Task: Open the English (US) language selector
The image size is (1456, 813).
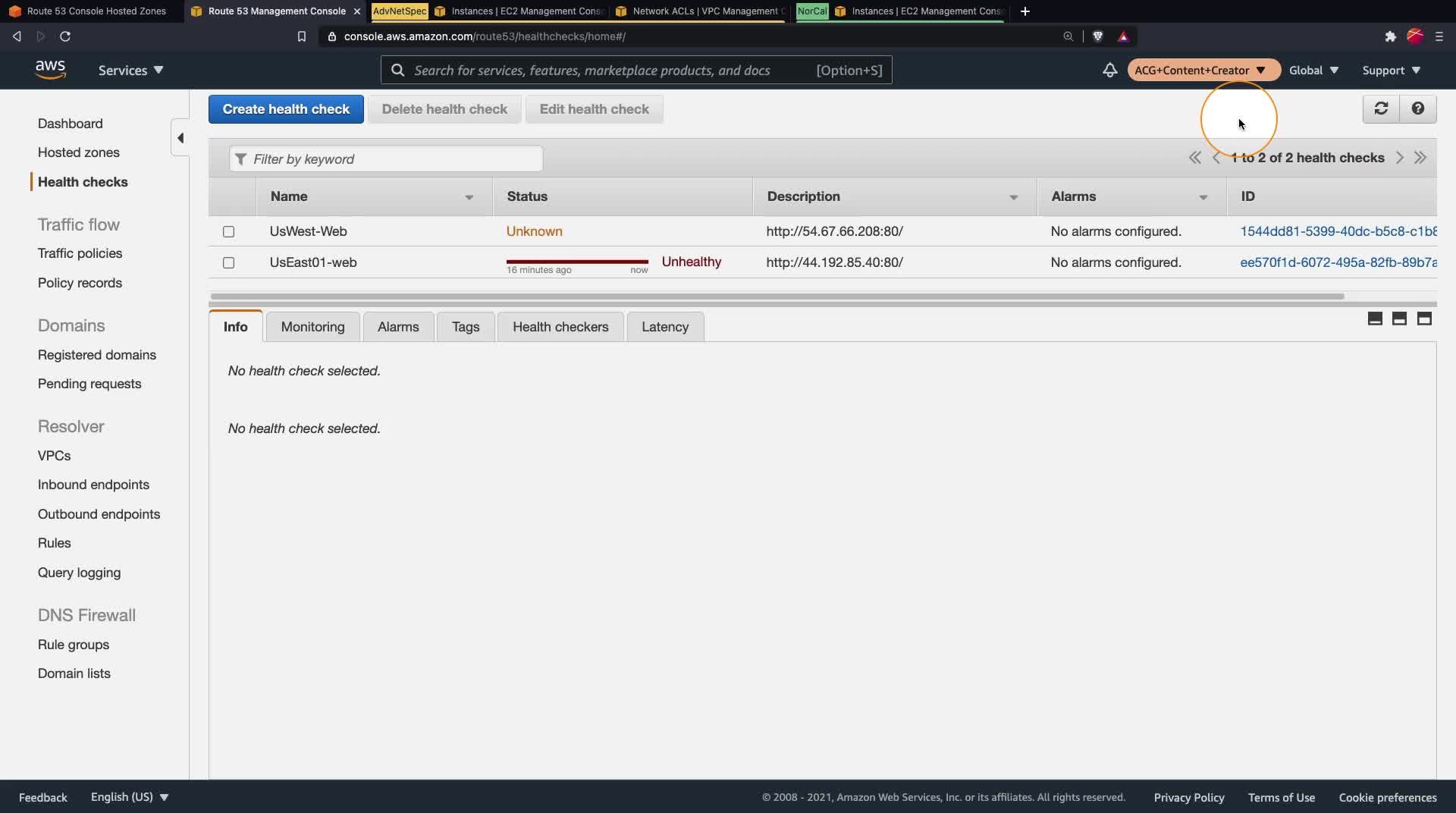Action: tap(130, 797)
